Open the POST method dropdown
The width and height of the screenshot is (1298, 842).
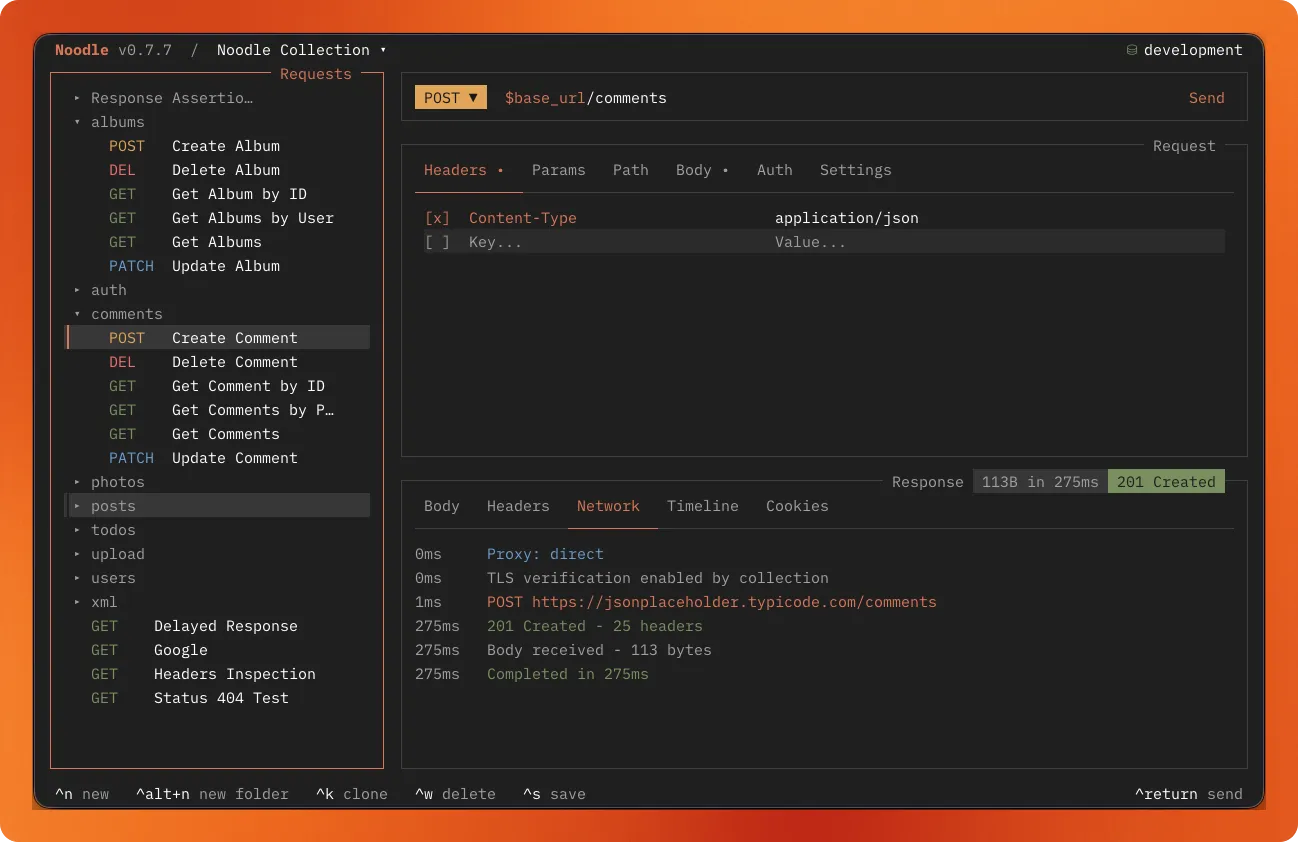click(x=451, y=98)
